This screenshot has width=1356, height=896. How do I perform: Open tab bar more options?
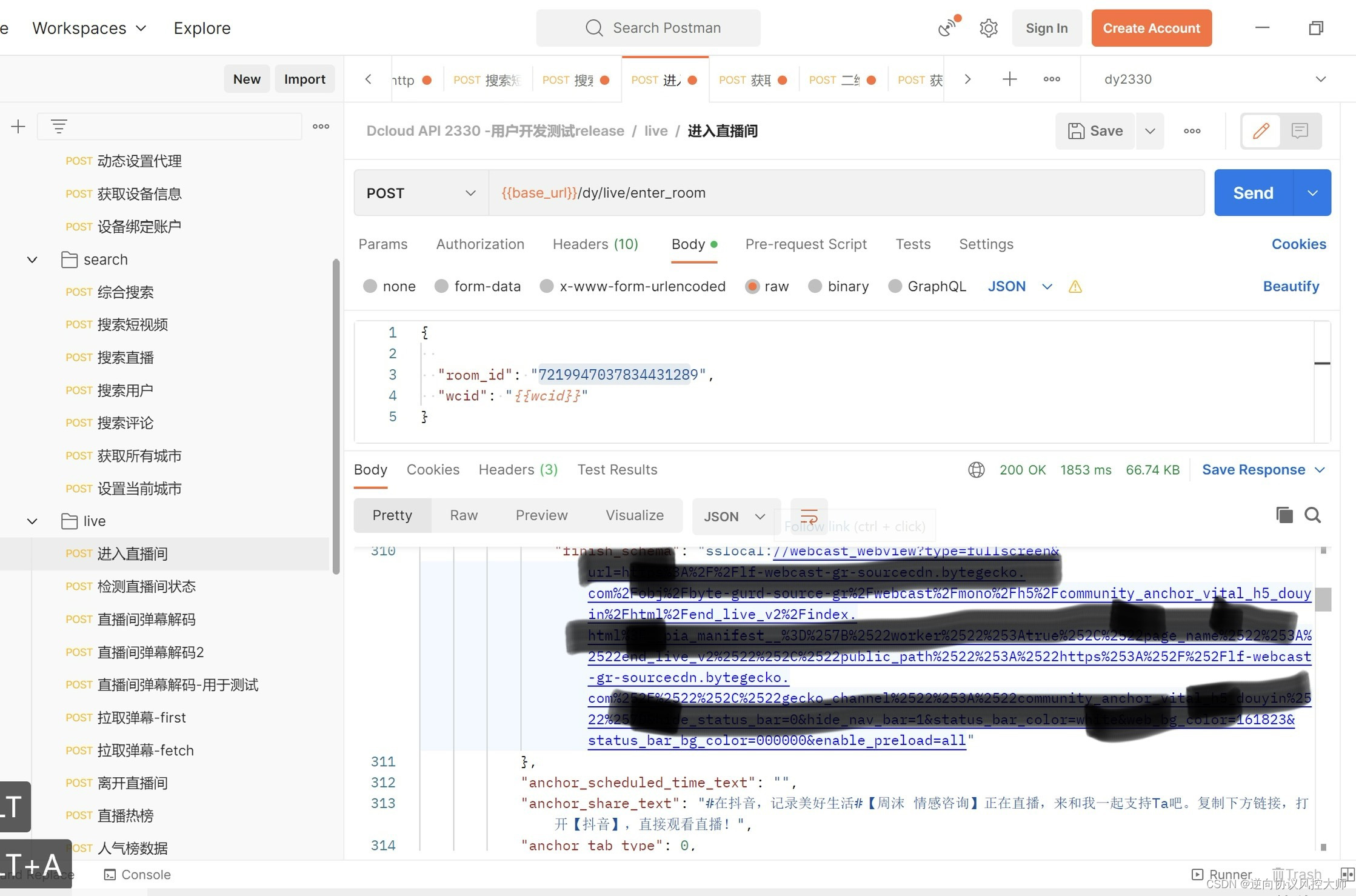(x=1052, y=79)
